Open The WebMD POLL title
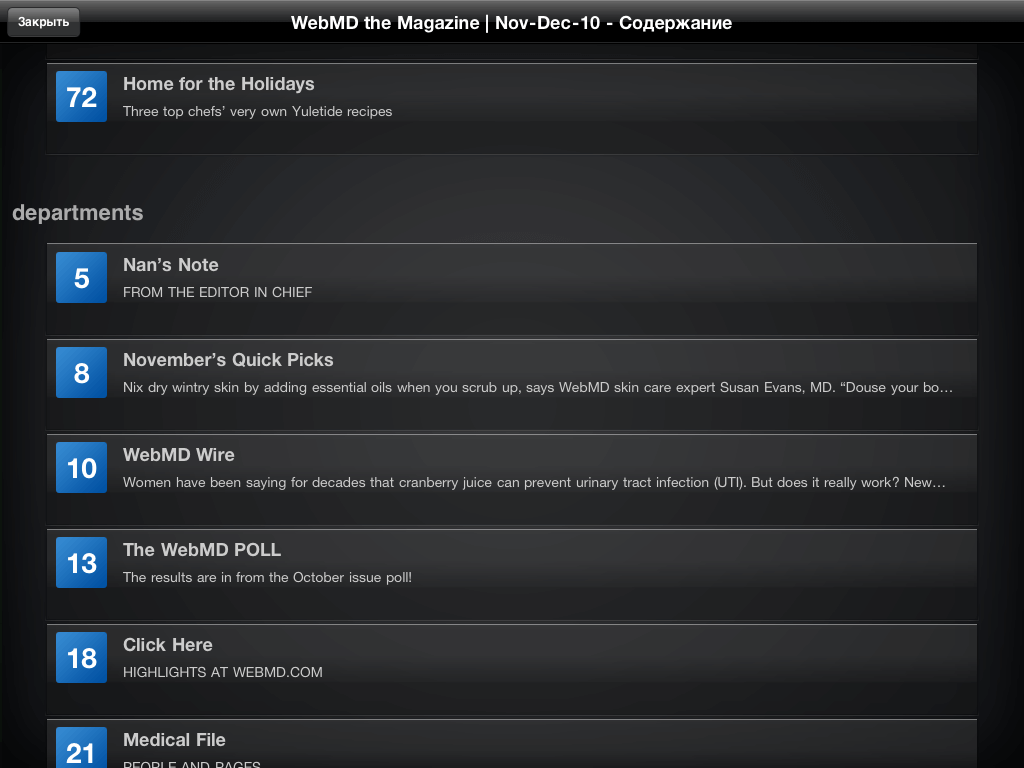The width and height of the screenshot is (1024, 768). pos(202,550)
